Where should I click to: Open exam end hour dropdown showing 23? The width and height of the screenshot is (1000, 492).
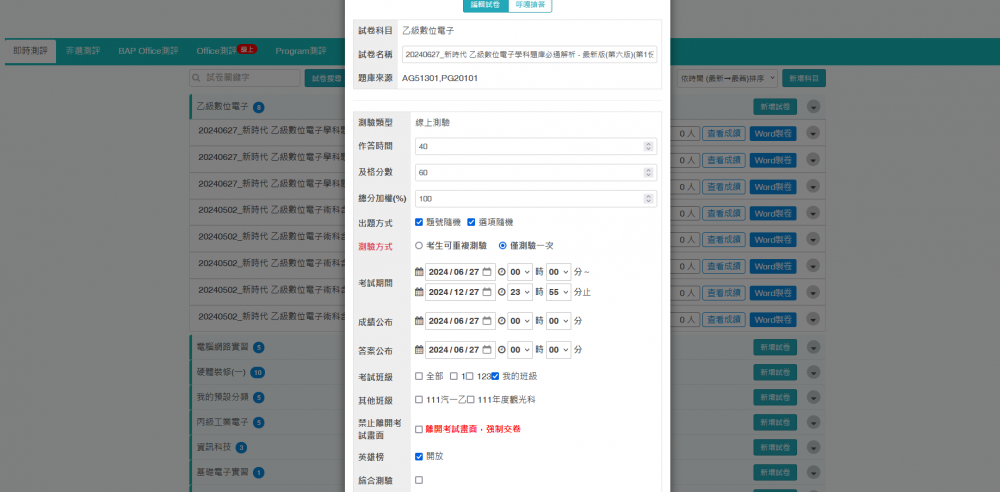(519, 292)
